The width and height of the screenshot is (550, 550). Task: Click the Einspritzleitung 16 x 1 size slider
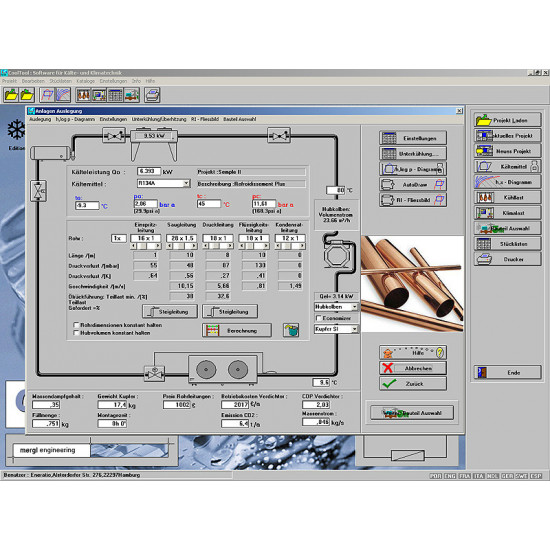point(146,246)
